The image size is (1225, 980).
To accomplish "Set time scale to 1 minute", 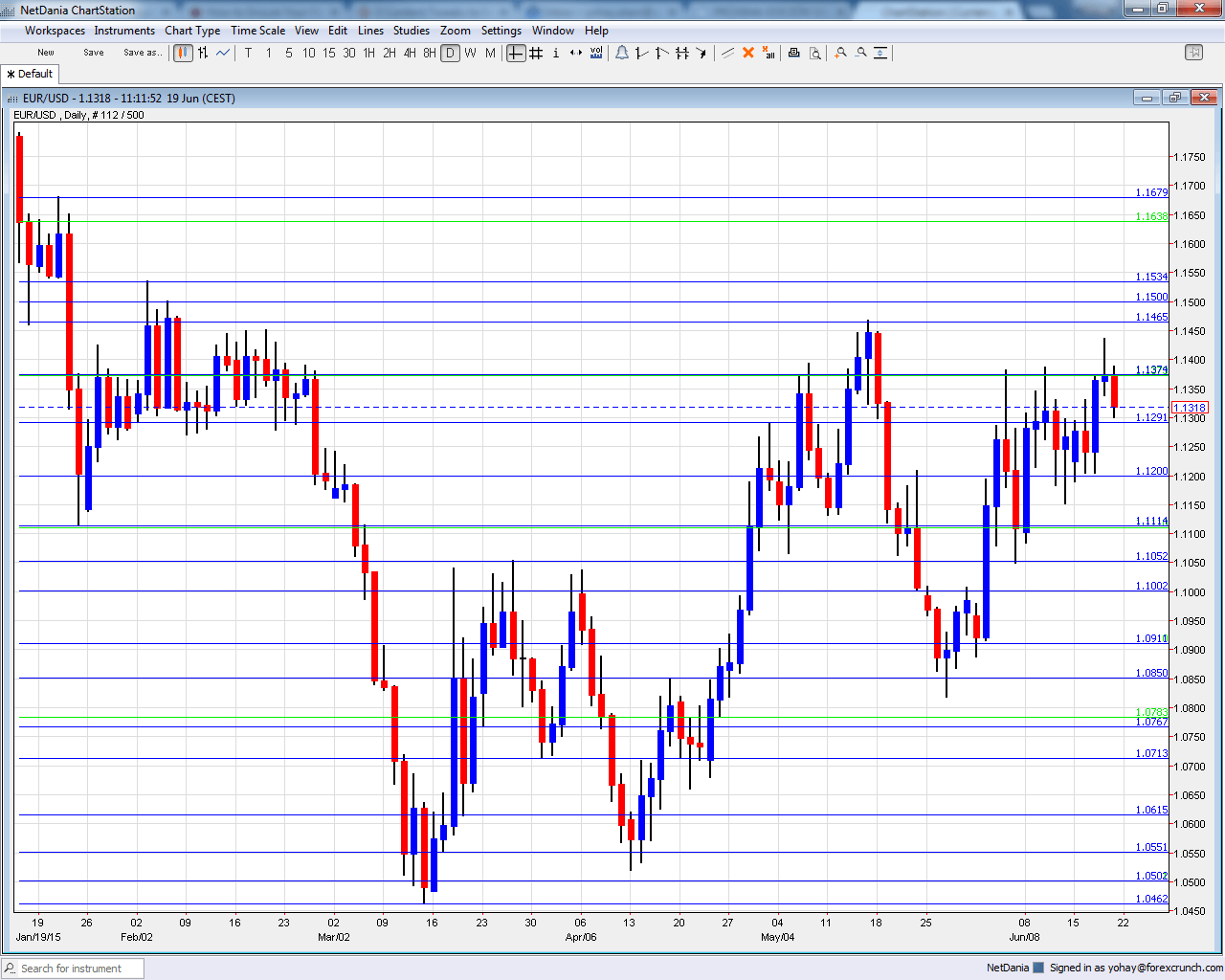I will pos(269,53).
